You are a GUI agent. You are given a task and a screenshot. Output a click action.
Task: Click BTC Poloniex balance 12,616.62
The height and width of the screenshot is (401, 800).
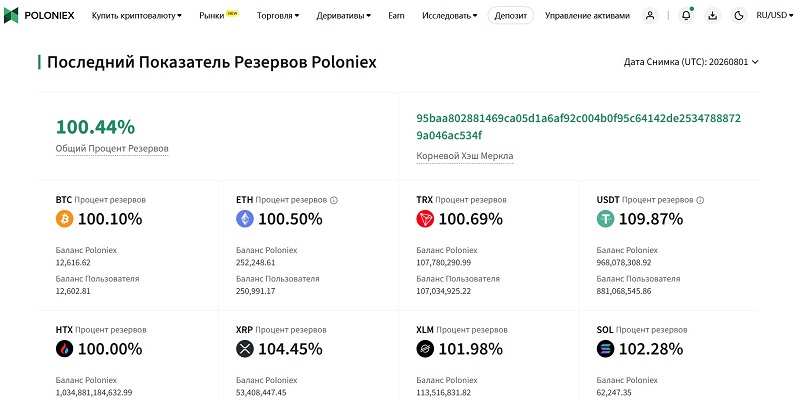(x=73, y=263)
